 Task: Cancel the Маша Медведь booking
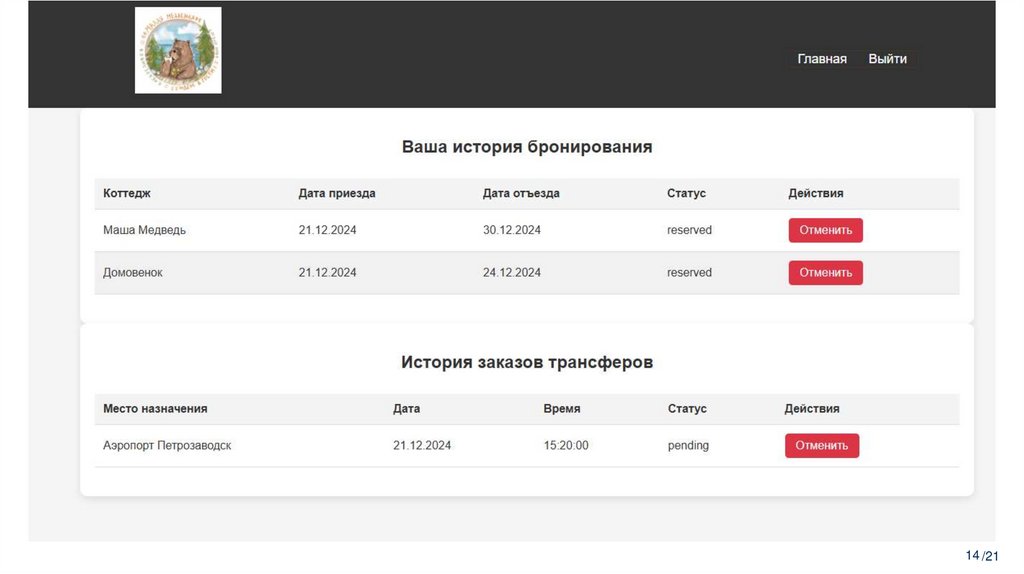825,230
